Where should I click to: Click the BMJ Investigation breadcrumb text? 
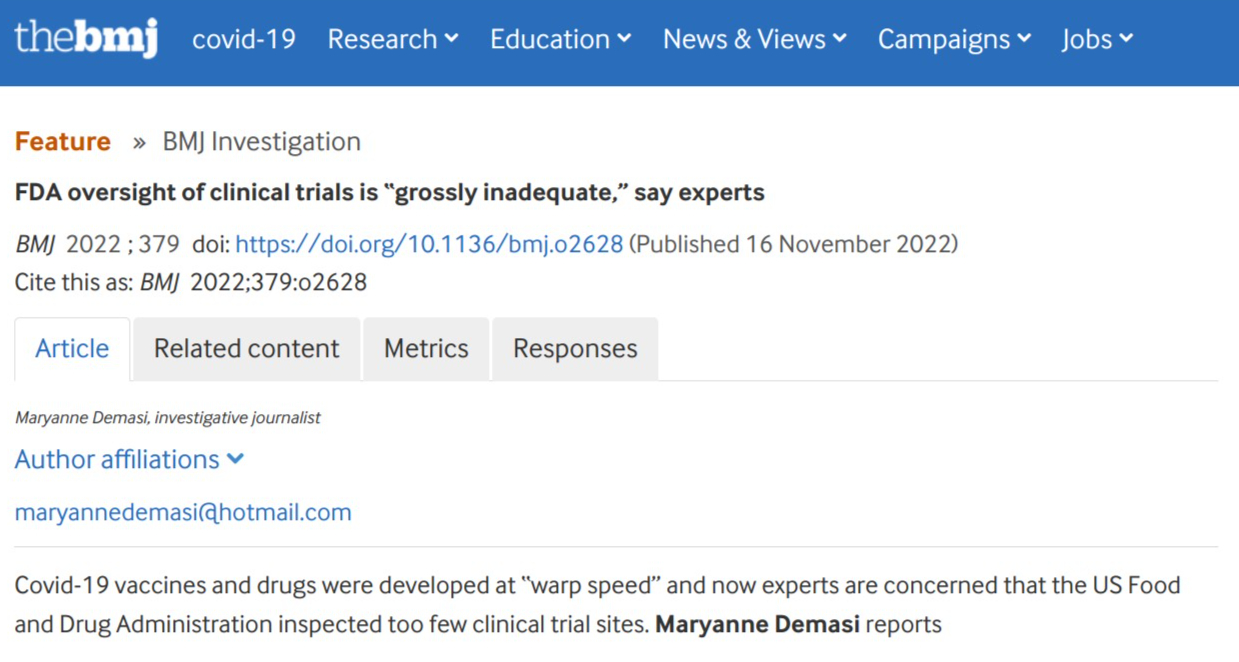262,142
